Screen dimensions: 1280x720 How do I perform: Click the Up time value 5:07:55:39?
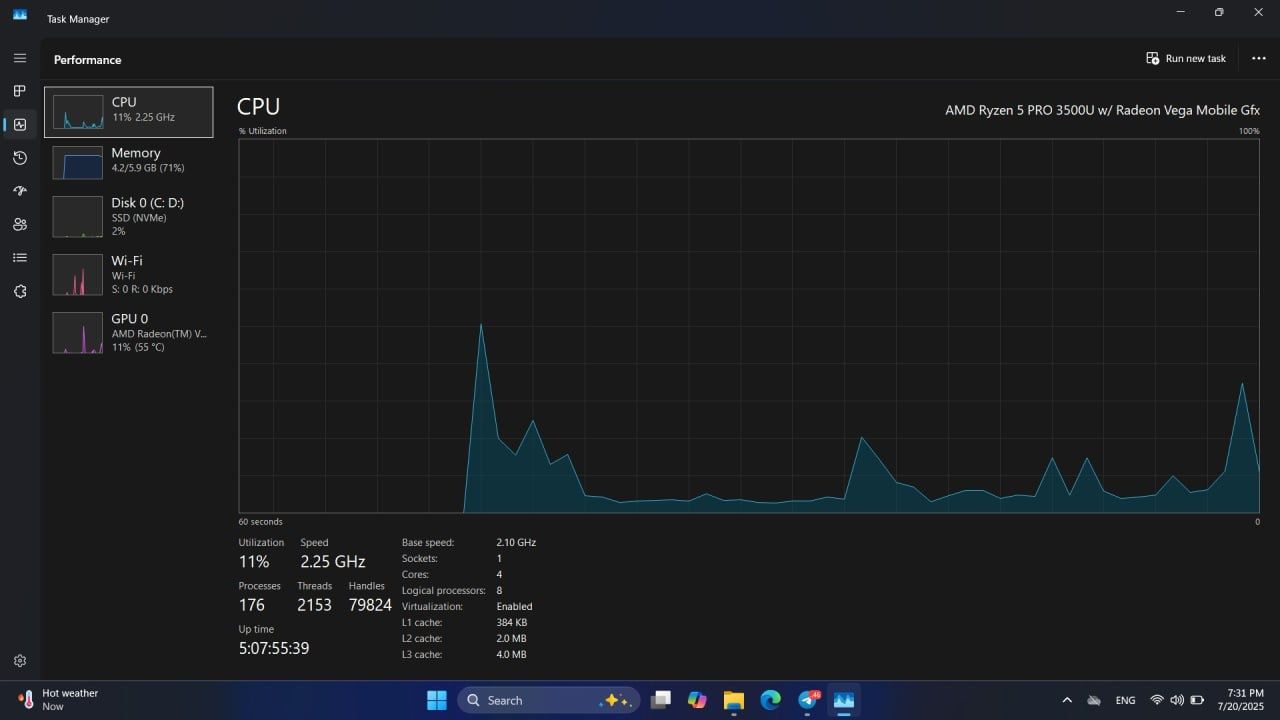274,648
